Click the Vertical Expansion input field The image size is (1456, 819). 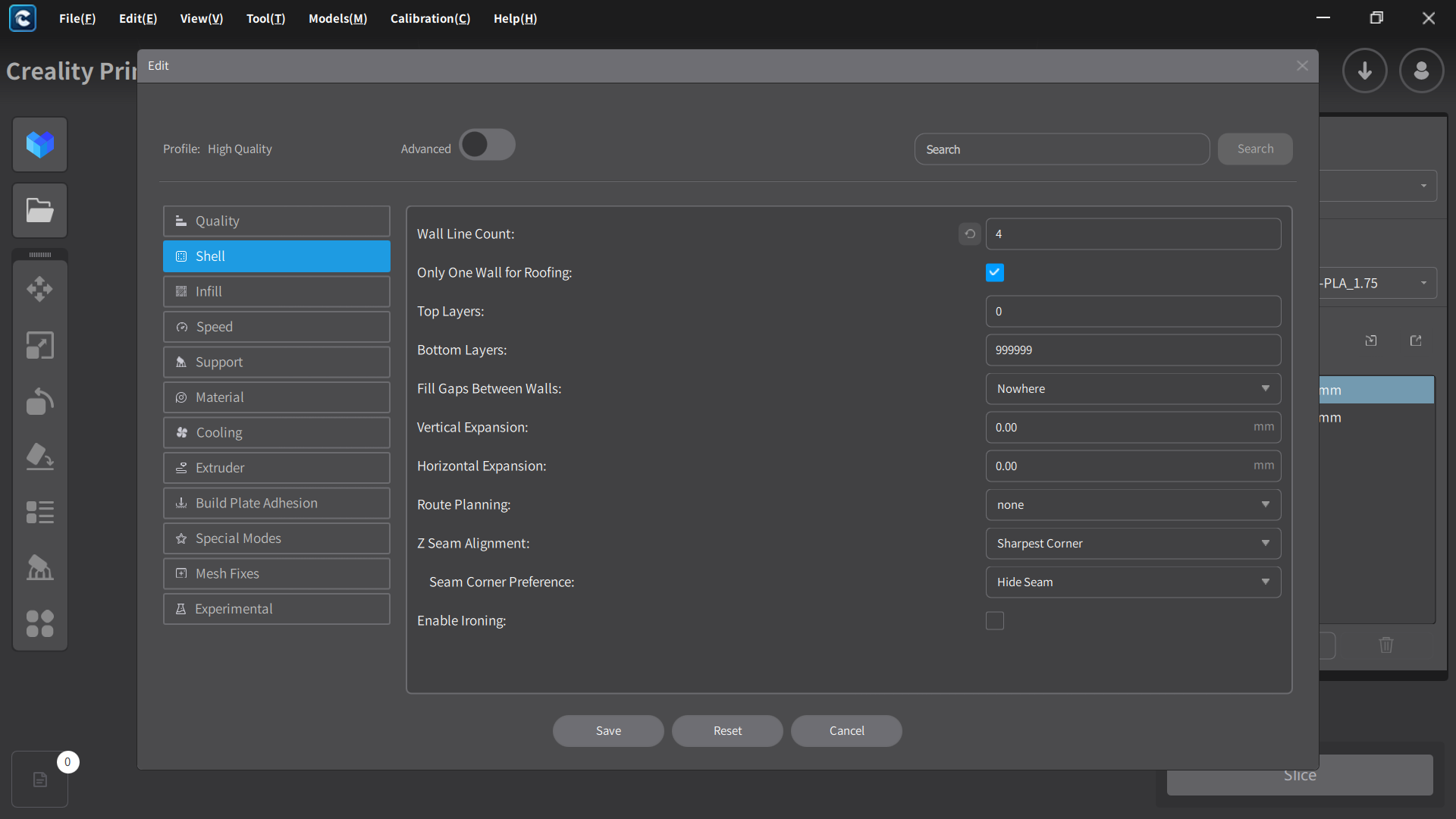tap(1133, 427)
